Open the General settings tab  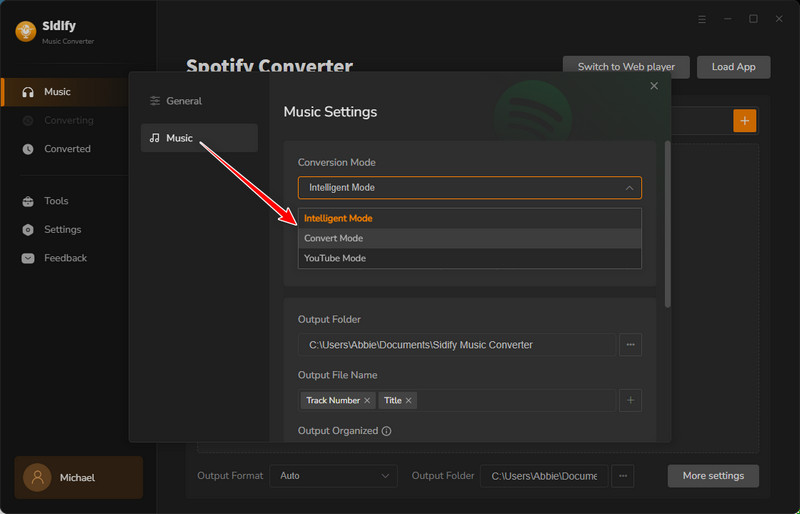pyautogui.click(x=199, y=101)
